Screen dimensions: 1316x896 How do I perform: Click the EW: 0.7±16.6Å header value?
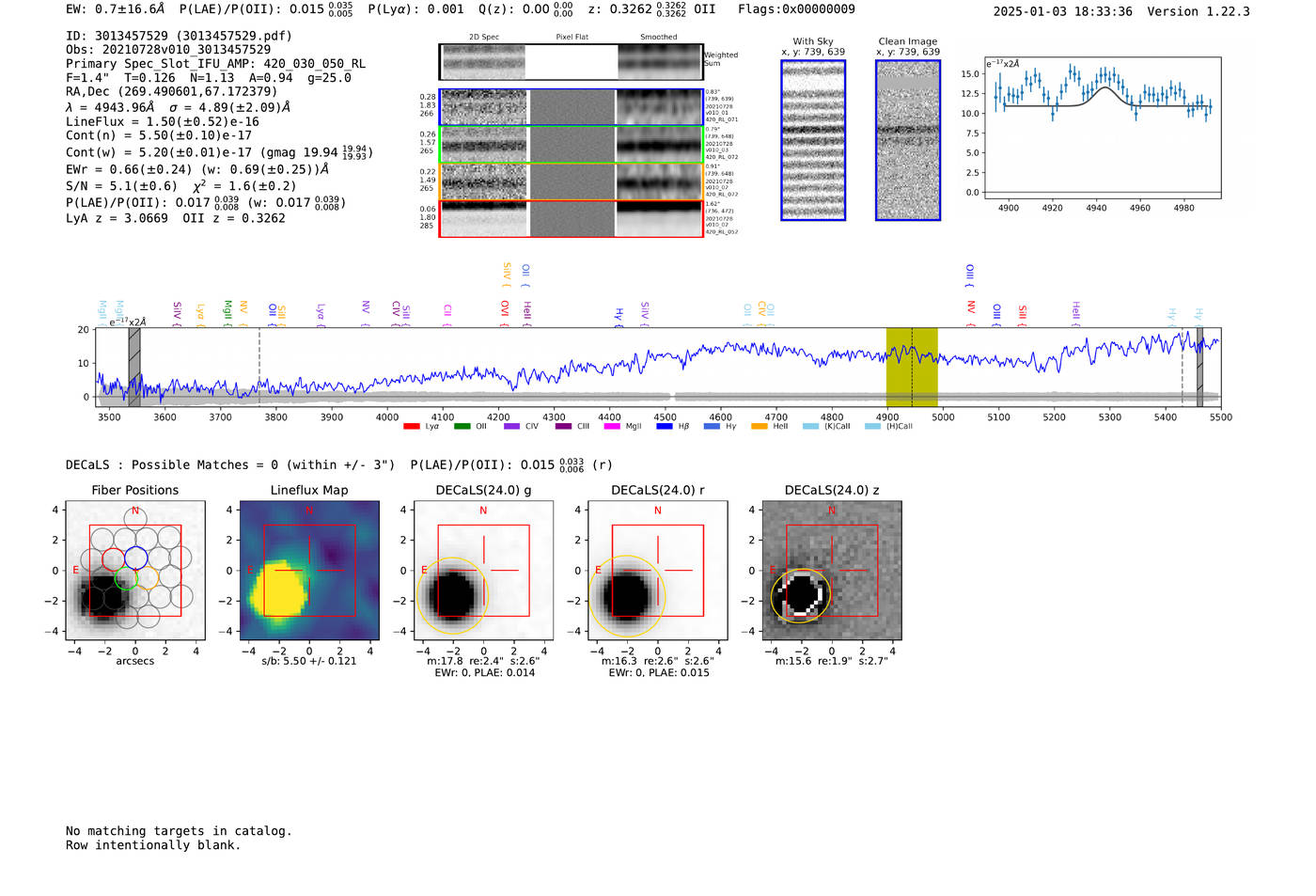coord(115,9)
